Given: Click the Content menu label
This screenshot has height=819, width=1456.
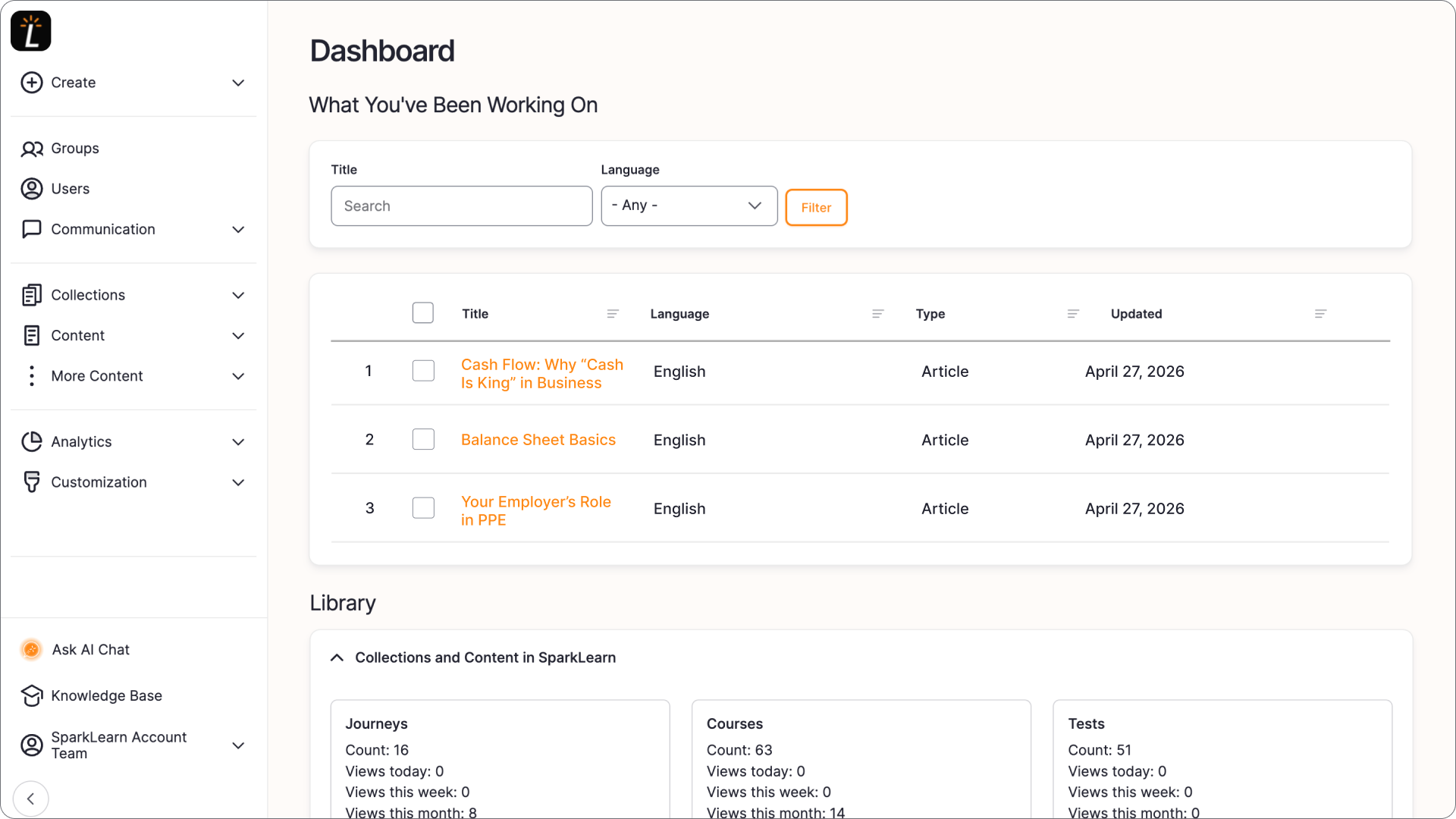Looking at the screenshot, I should (78, 335).
